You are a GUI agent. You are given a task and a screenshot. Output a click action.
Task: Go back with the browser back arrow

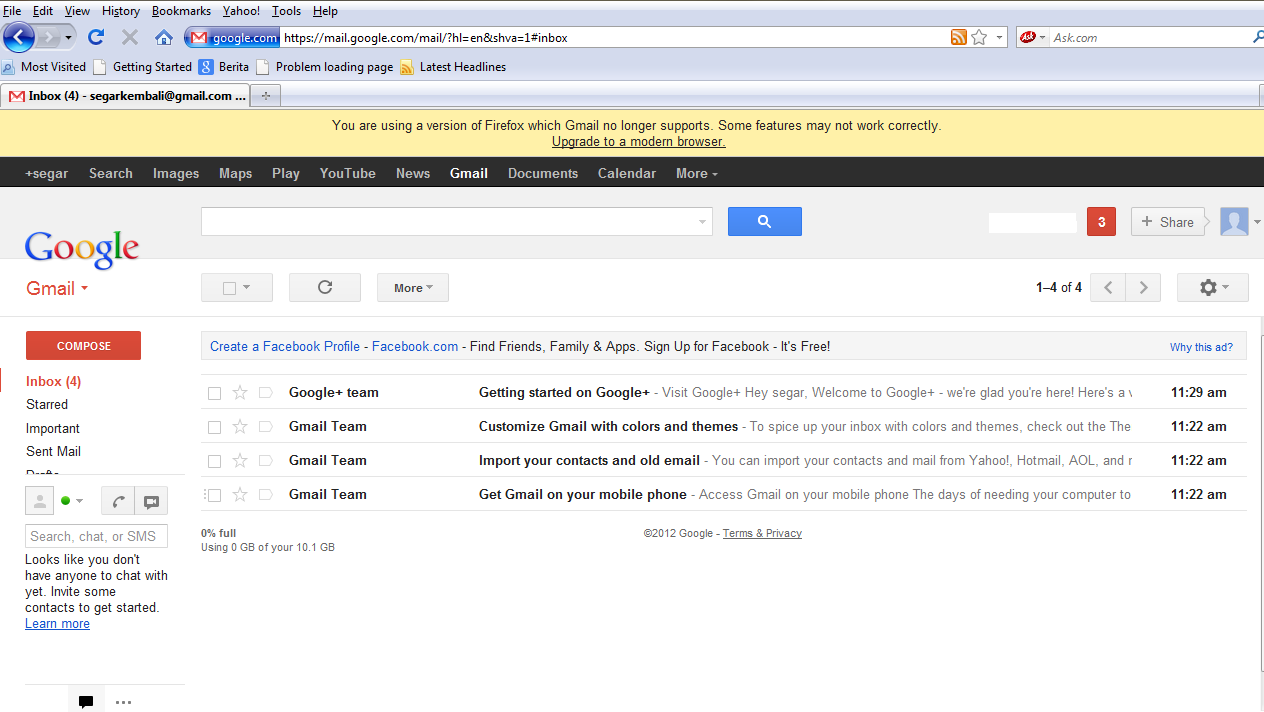tap(19, 37)
